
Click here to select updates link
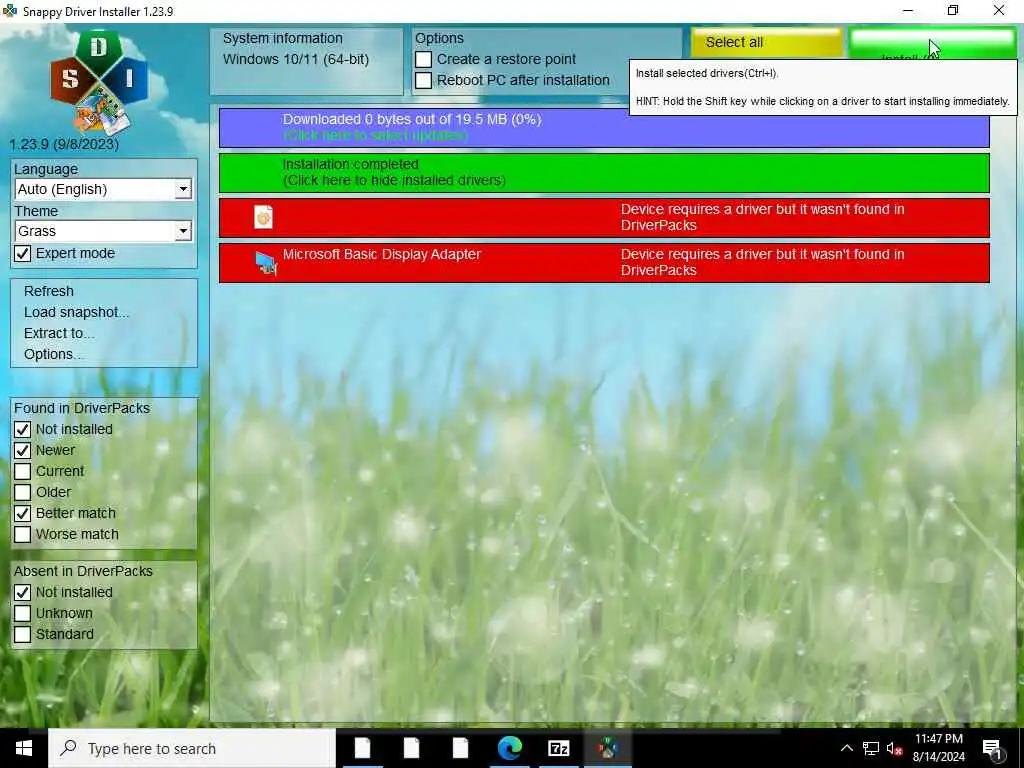point(376,135)
